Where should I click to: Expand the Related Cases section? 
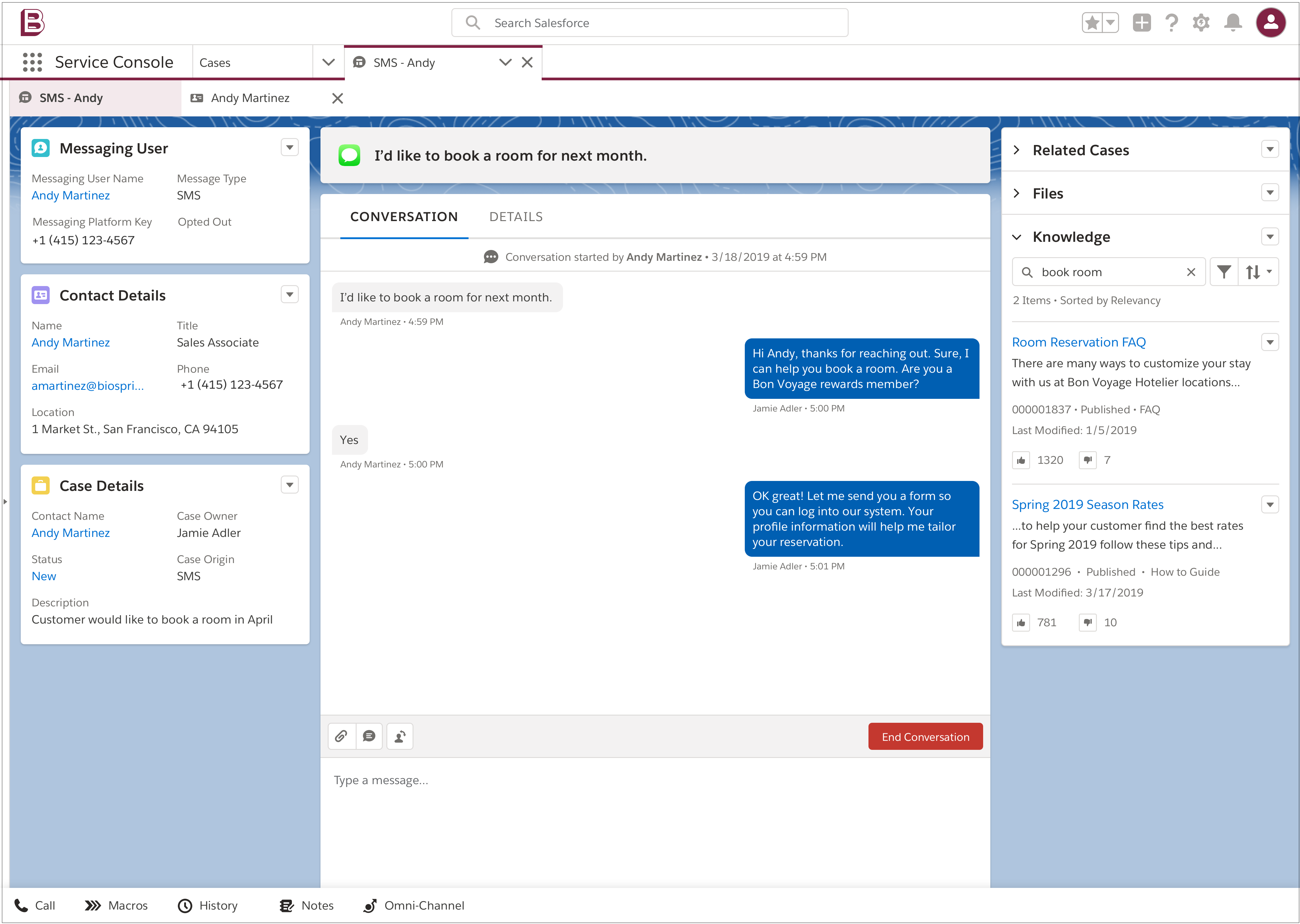pos(1017,149)
